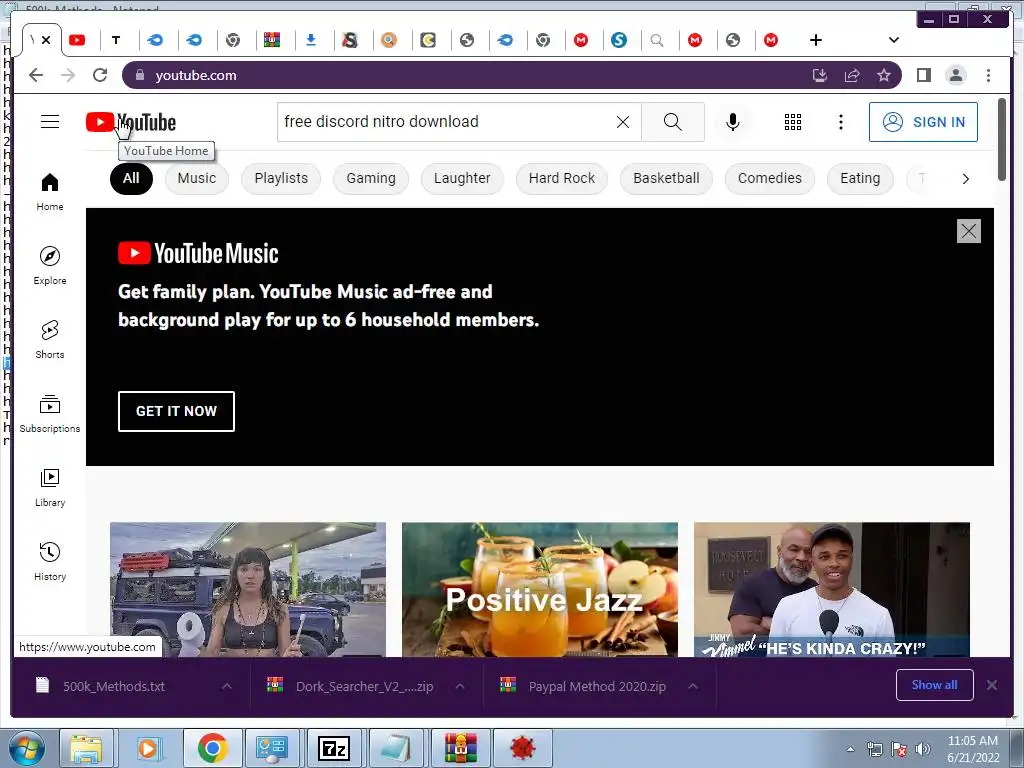Go to Home in the sidebar
The image size is (1024, 768).
tap(50, 192)
